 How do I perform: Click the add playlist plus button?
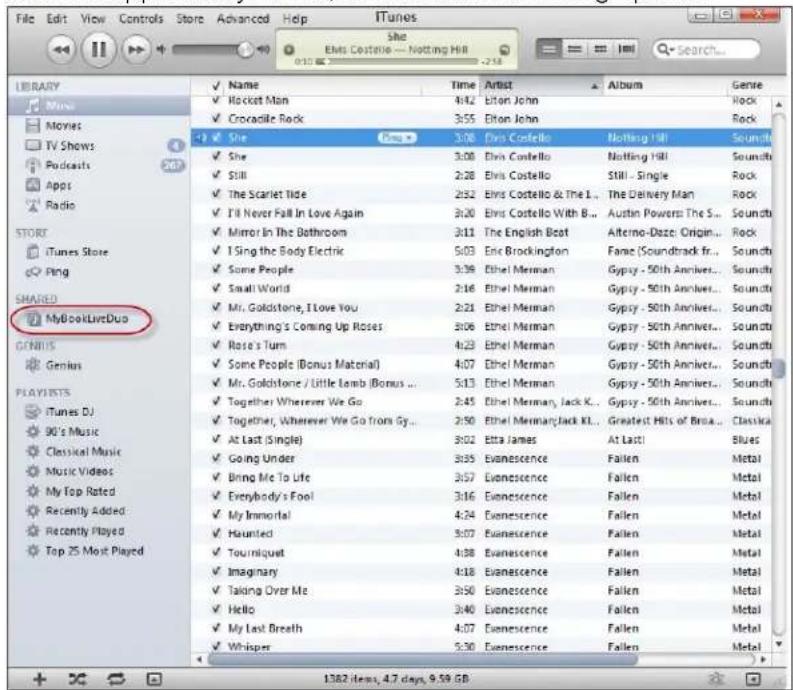39,678
